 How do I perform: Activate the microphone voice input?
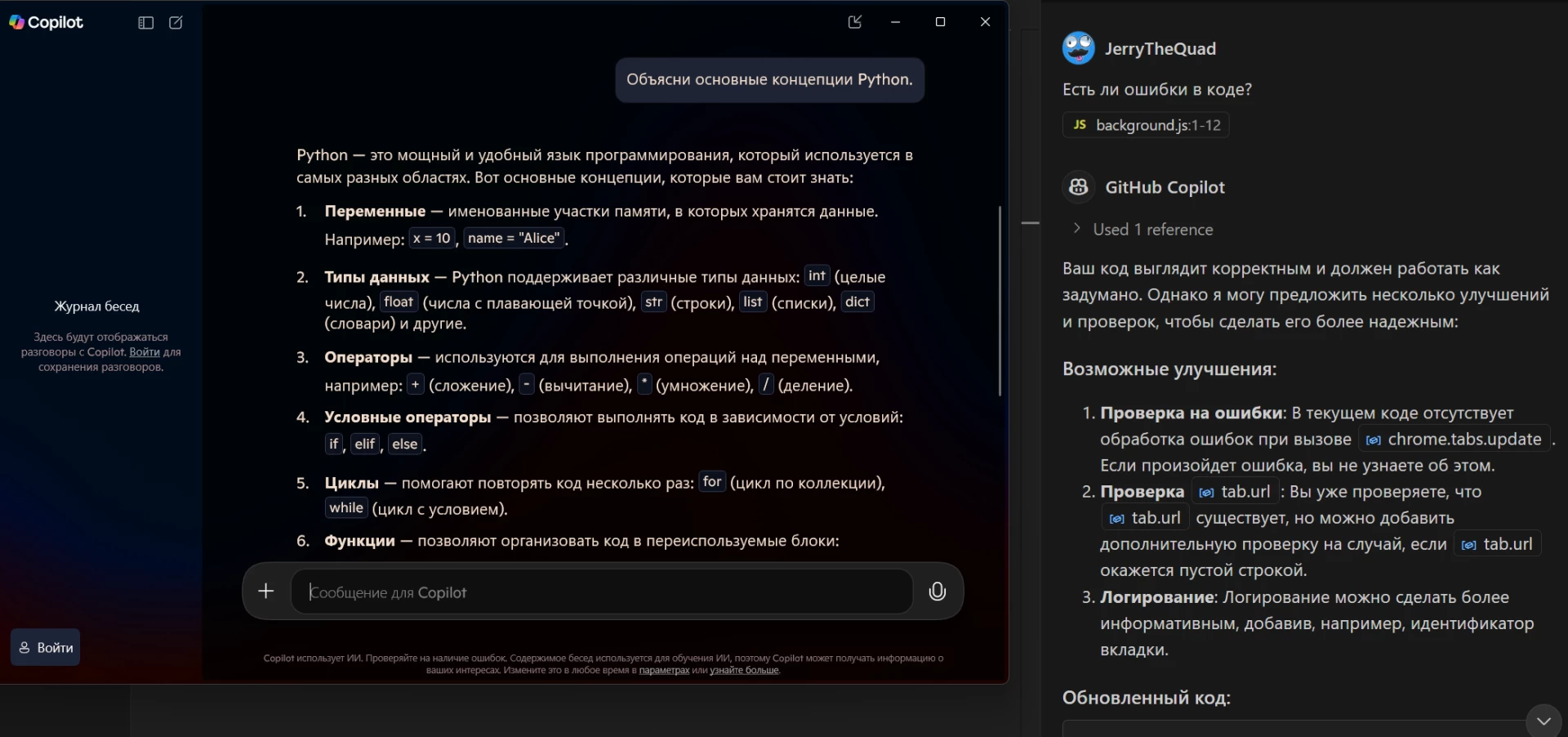click(937, 591)
